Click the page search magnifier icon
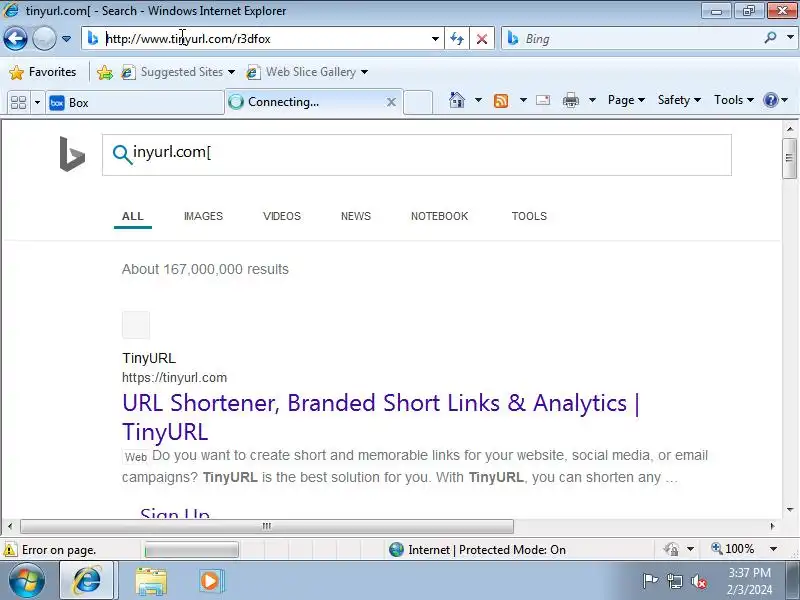Viewport: 800px width, 600px height. pos(122,154)
